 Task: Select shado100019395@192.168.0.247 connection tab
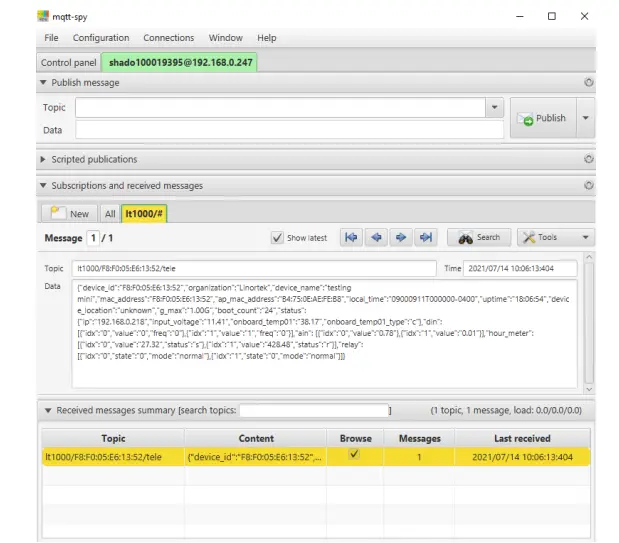(x=180, y=62)
